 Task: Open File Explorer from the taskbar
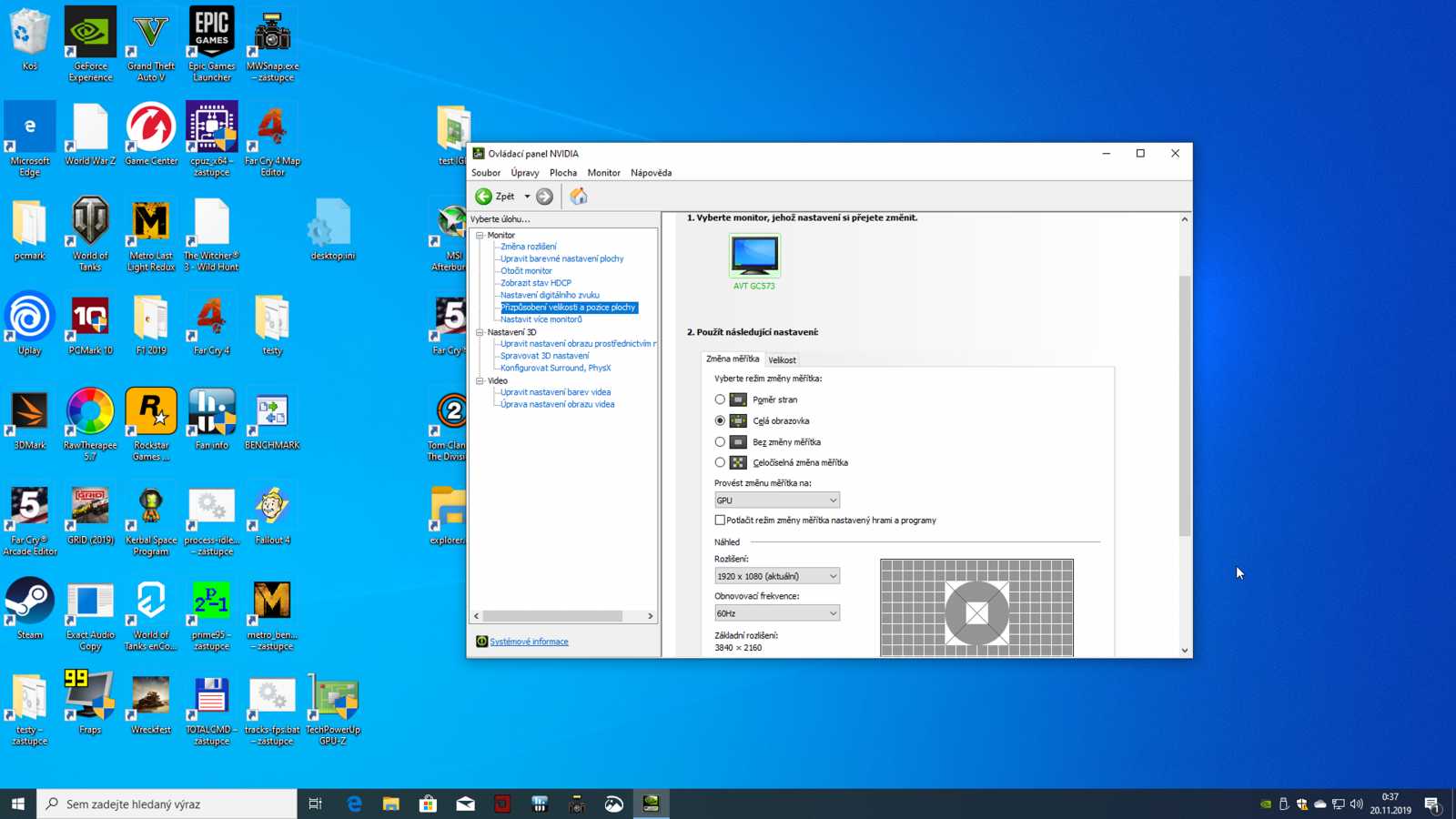[x=391, y=804]
